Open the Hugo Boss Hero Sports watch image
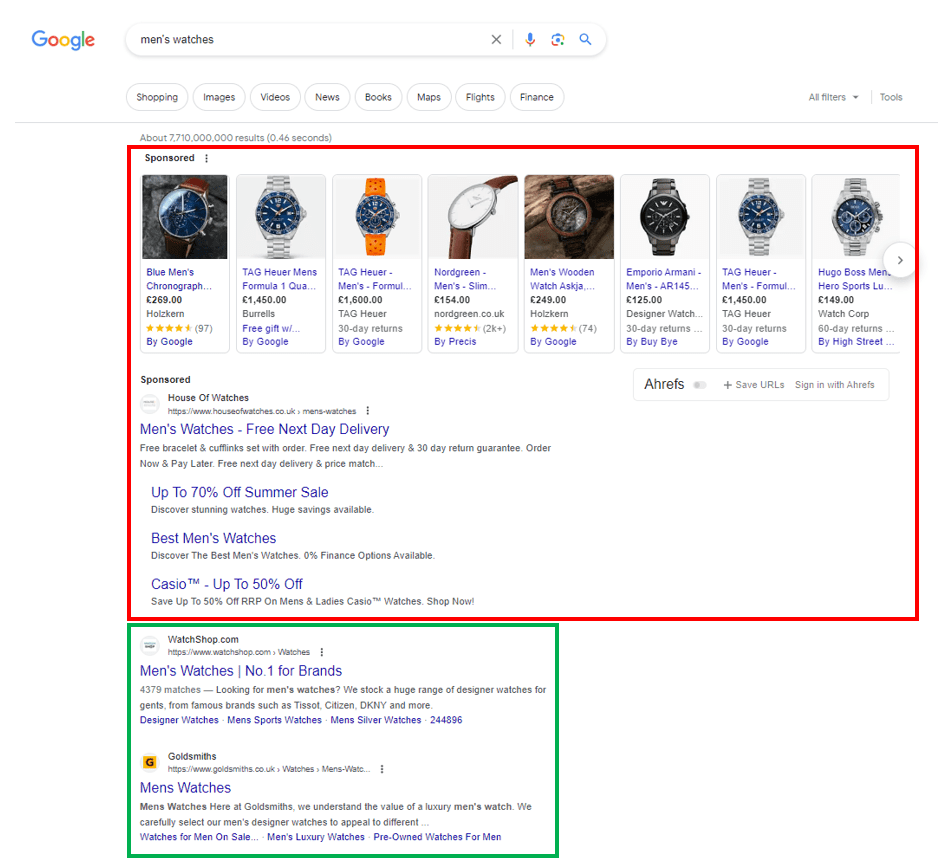Image resolution: width=952 pixels, height=867 pixels. 855,217
